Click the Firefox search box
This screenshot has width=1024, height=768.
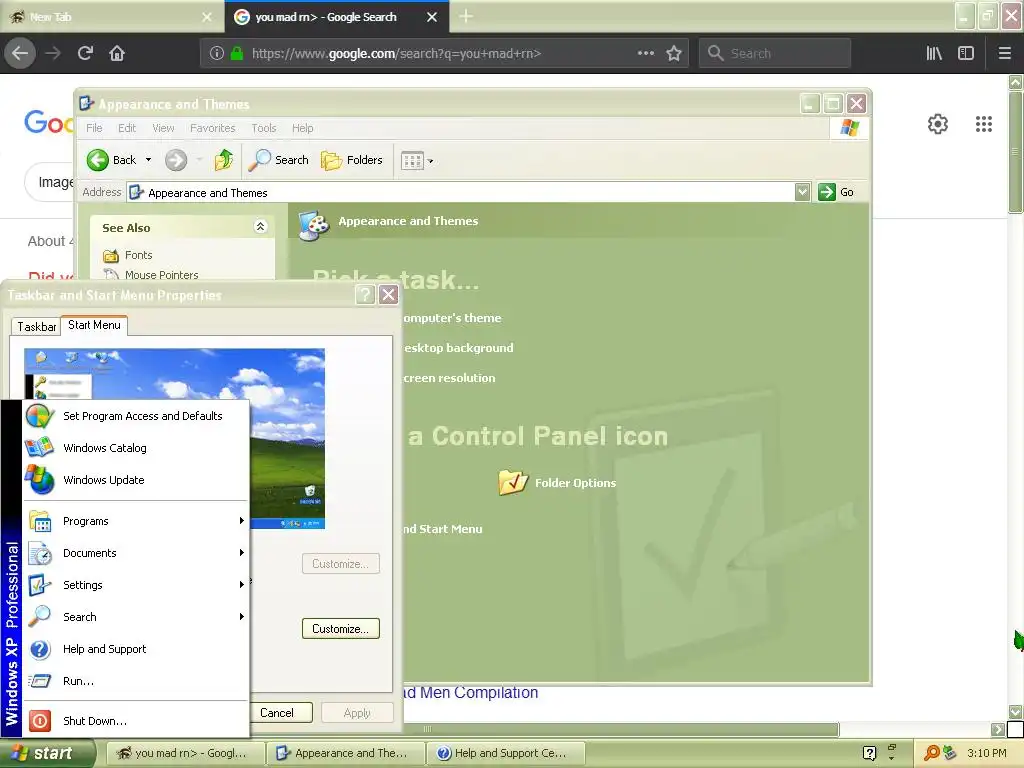coord(775,53)
